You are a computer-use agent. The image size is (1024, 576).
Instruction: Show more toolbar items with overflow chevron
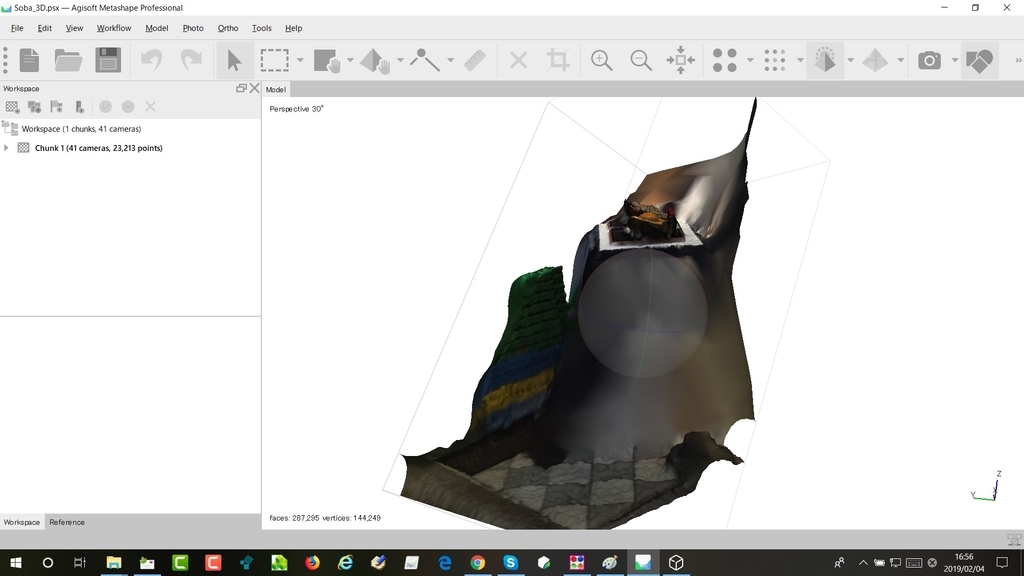pos(1017,60)
